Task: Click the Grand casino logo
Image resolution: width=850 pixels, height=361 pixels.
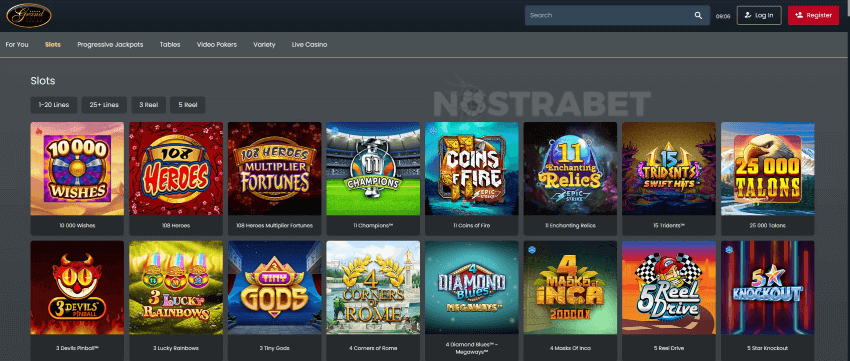Action: coord(29,15)
